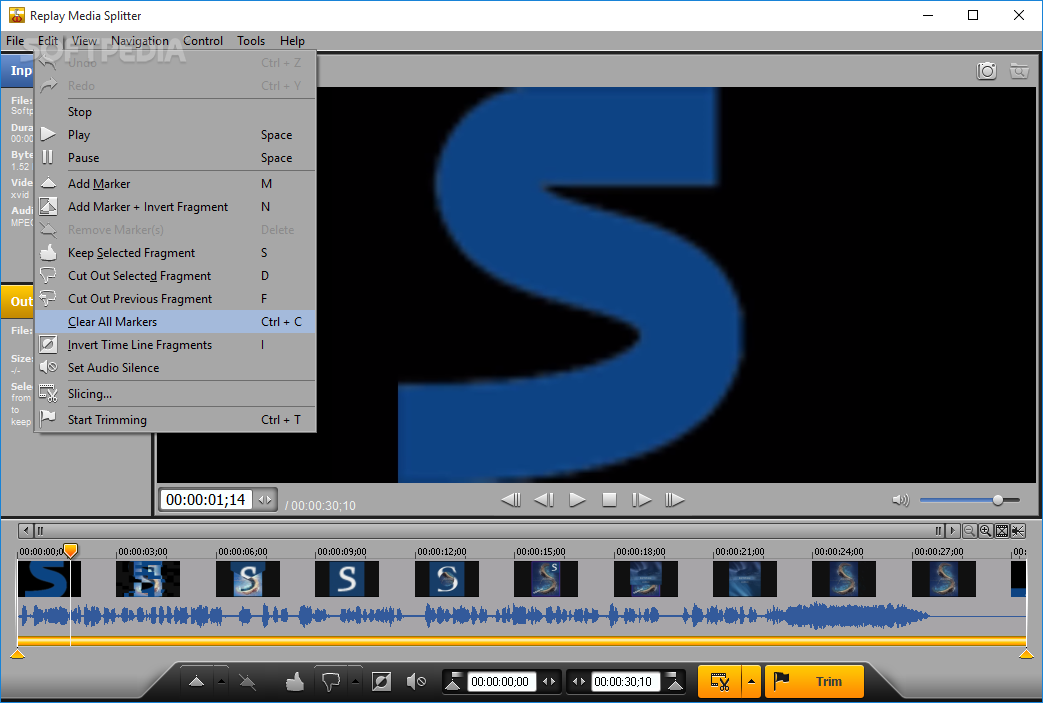Keep fragment with the thumbs-up icon
This screenshot has height=703, width=1043.
(295, 681)
